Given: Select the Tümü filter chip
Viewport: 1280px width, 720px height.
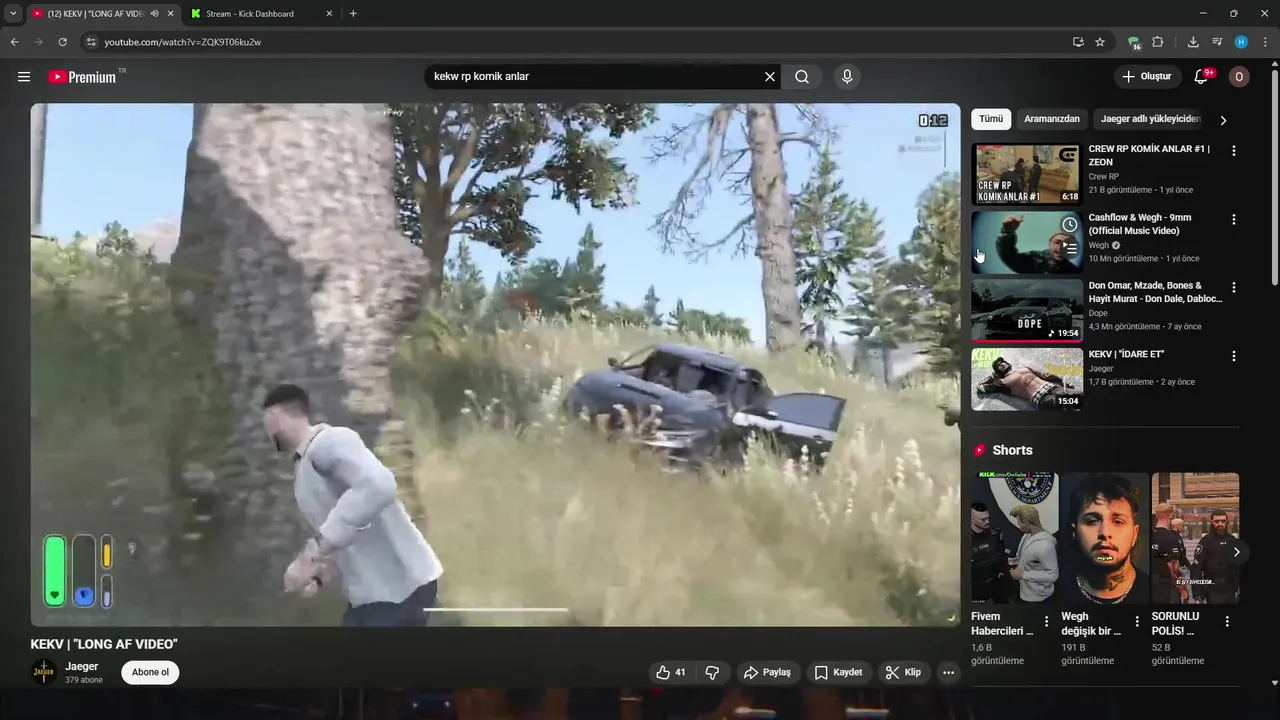Looking at the screenshot, I should [991, 119].
